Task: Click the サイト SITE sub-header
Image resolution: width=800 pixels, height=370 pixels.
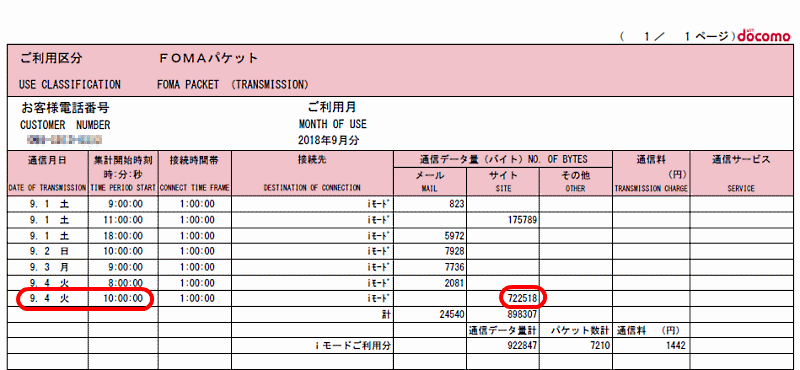Action: 503,181
